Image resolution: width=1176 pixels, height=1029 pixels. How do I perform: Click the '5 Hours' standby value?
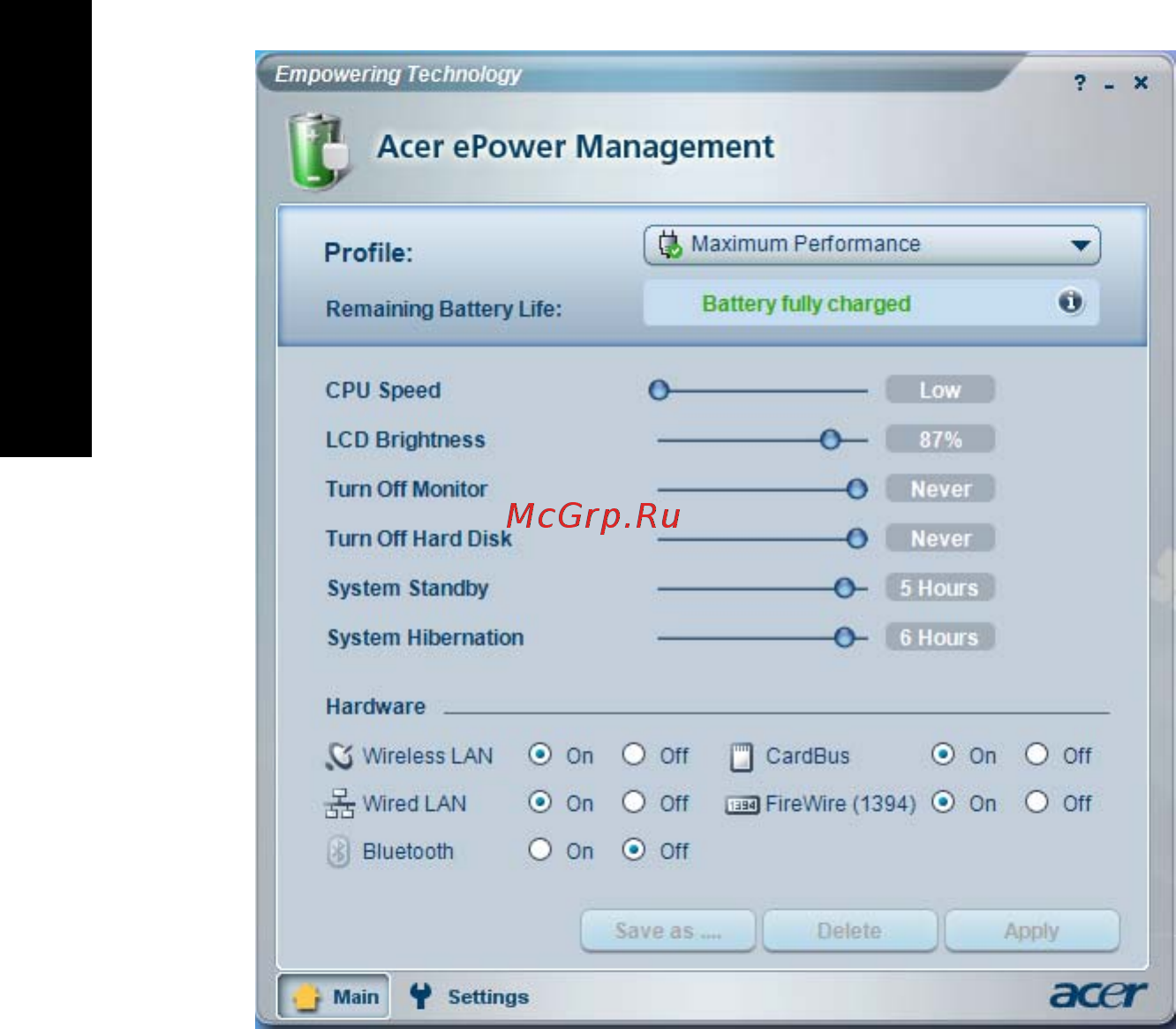click(x=939, y=588)
